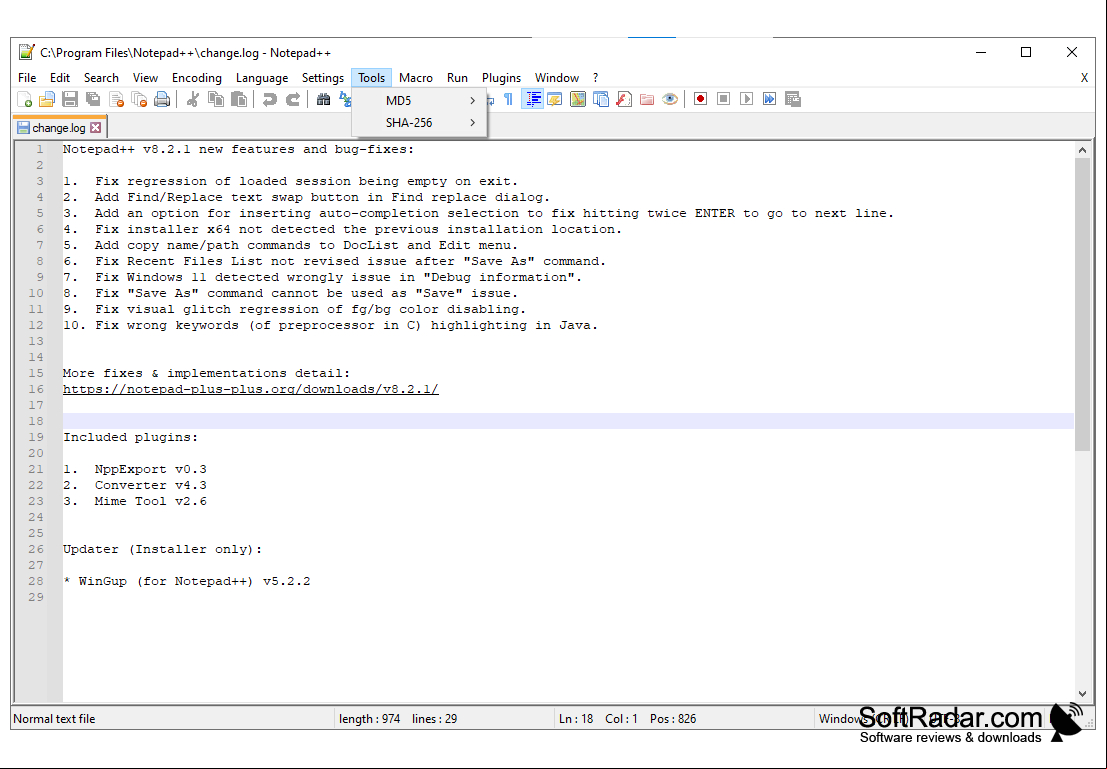Close the current document via toolbar icon
Image resolution: width=1107 pixels, height=769 pixels.
pos(116,100)
